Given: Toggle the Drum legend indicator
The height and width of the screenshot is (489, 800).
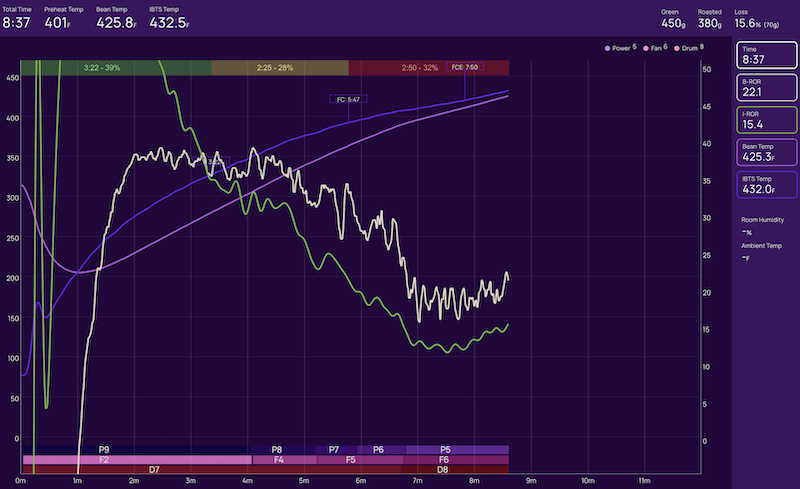Looking at the screenshot, I should [677, 47].
